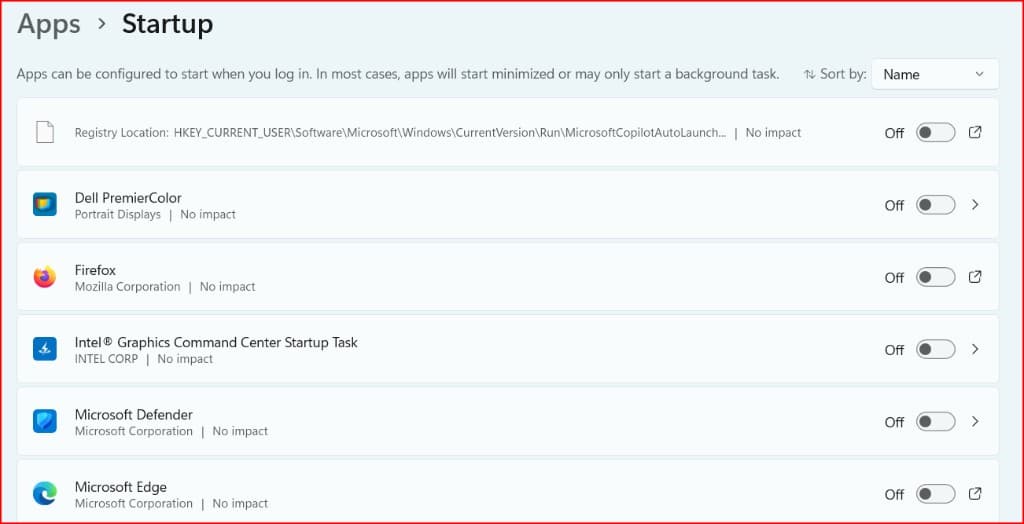
Task: Go back to Apps breadcrumb
Action: [x=49, y=24]
